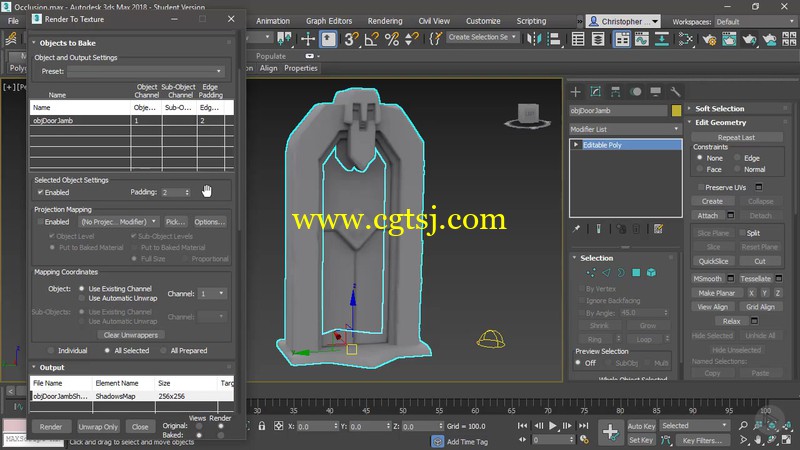Image resolution: width=800 pixels, height=450 pixels.
Task: Open Render Setup teapot icon
Action: [709, 39]
